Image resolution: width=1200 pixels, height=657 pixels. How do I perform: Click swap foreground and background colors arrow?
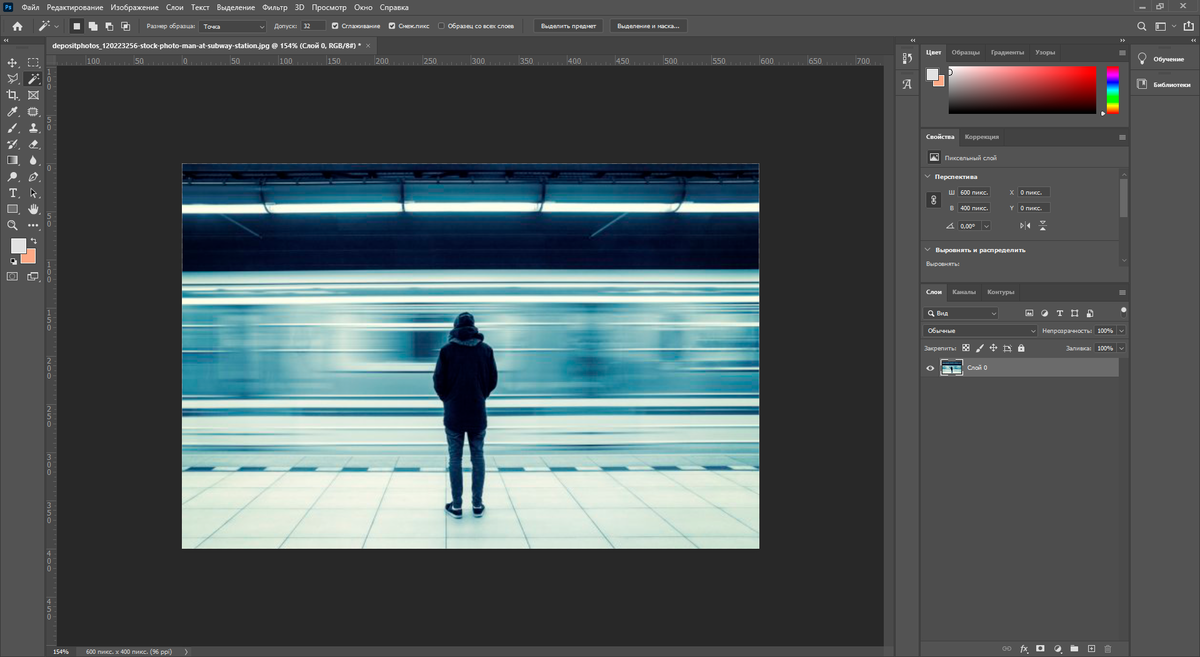pyautogui.click(x=33, y=241)
